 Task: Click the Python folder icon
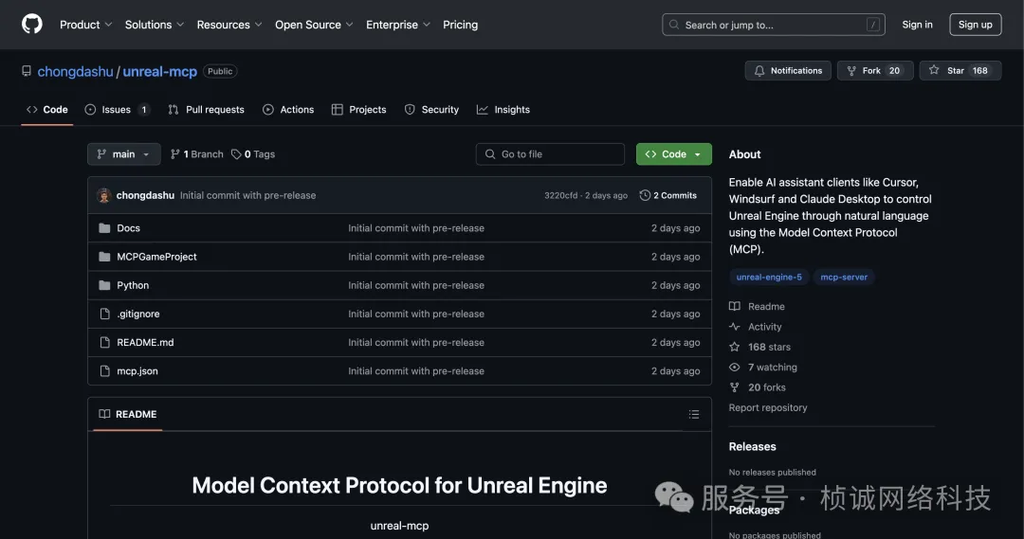(x=104, y=286)
